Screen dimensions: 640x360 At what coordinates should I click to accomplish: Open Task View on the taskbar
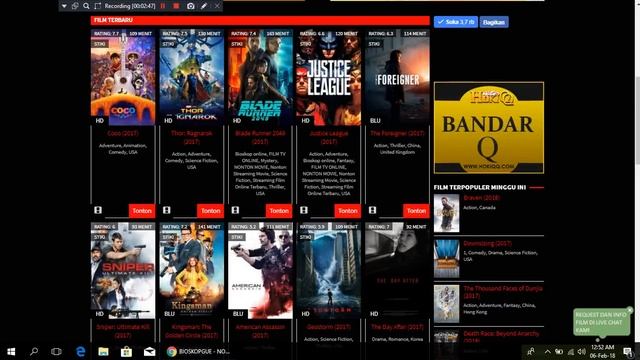tap(56, 351)
